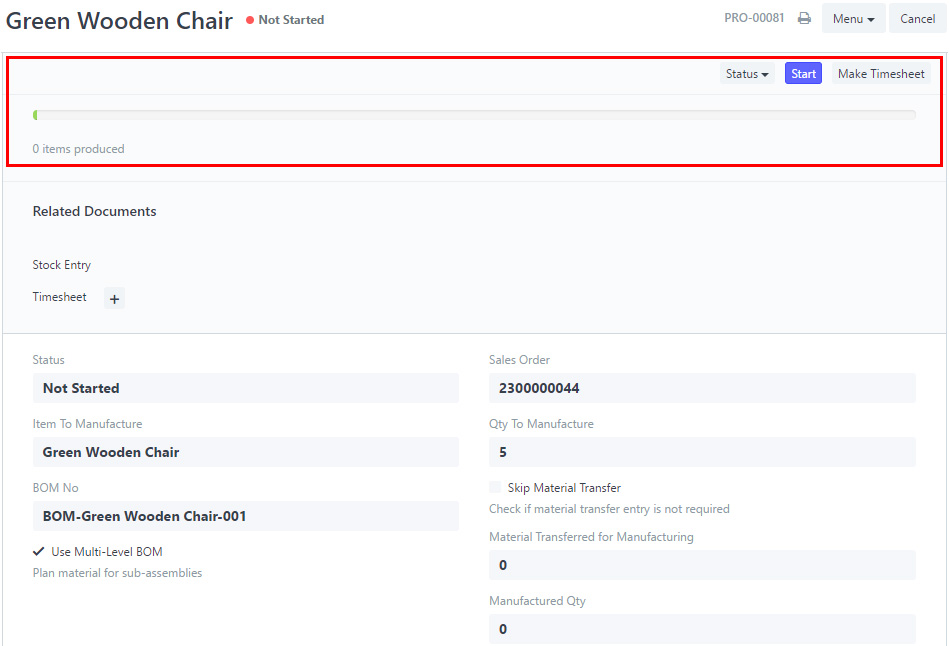Click the Qty To Manufacture field

point(702,452)
